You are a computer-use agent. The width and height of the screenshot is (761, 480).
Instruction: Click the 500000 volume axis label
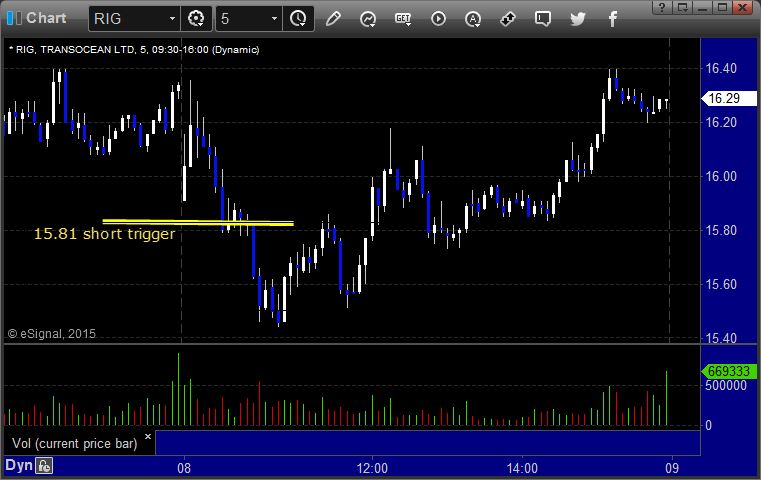tap(726, 386)
